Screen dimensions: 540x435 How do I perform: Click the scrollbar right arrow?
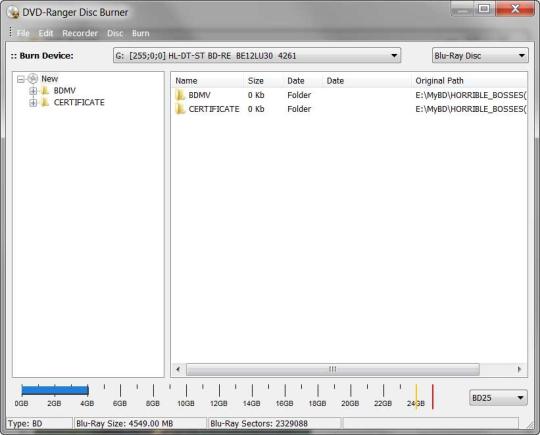pyautogui.click(x=519, y=370)
